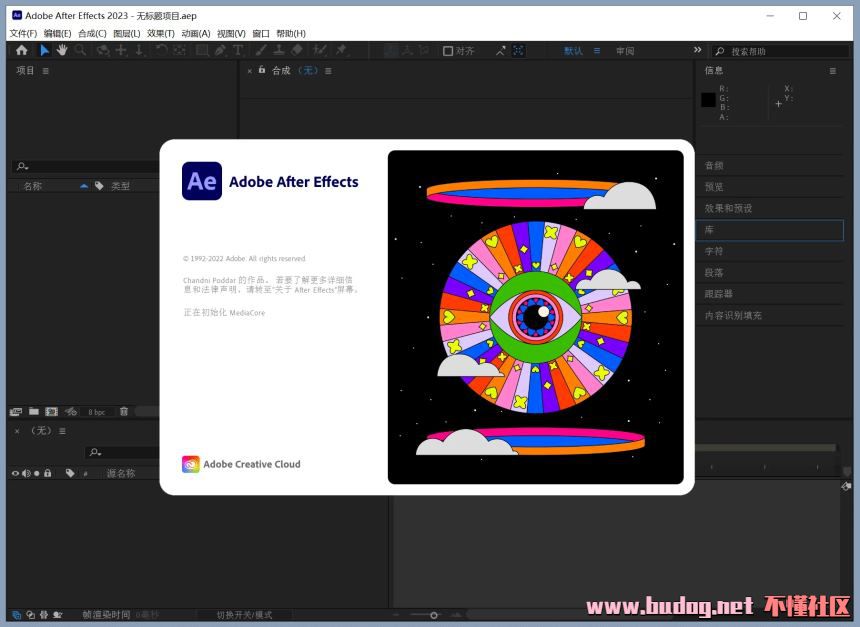Image resolution: width=860 pixels, height=627 pixels.
Task: Click the label tag icon in timeline columns
Action: click(70, 473)
